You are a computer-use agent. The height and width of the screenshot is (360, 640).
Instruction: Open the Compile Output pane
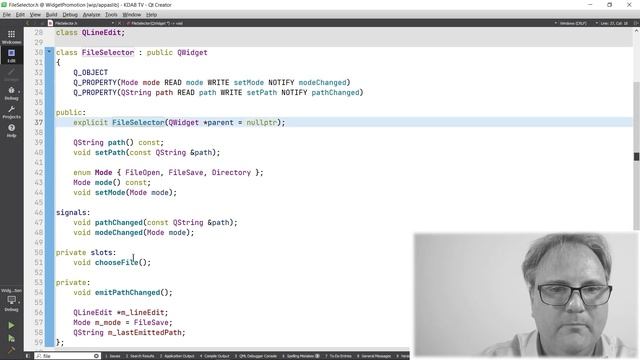(214, 356)
